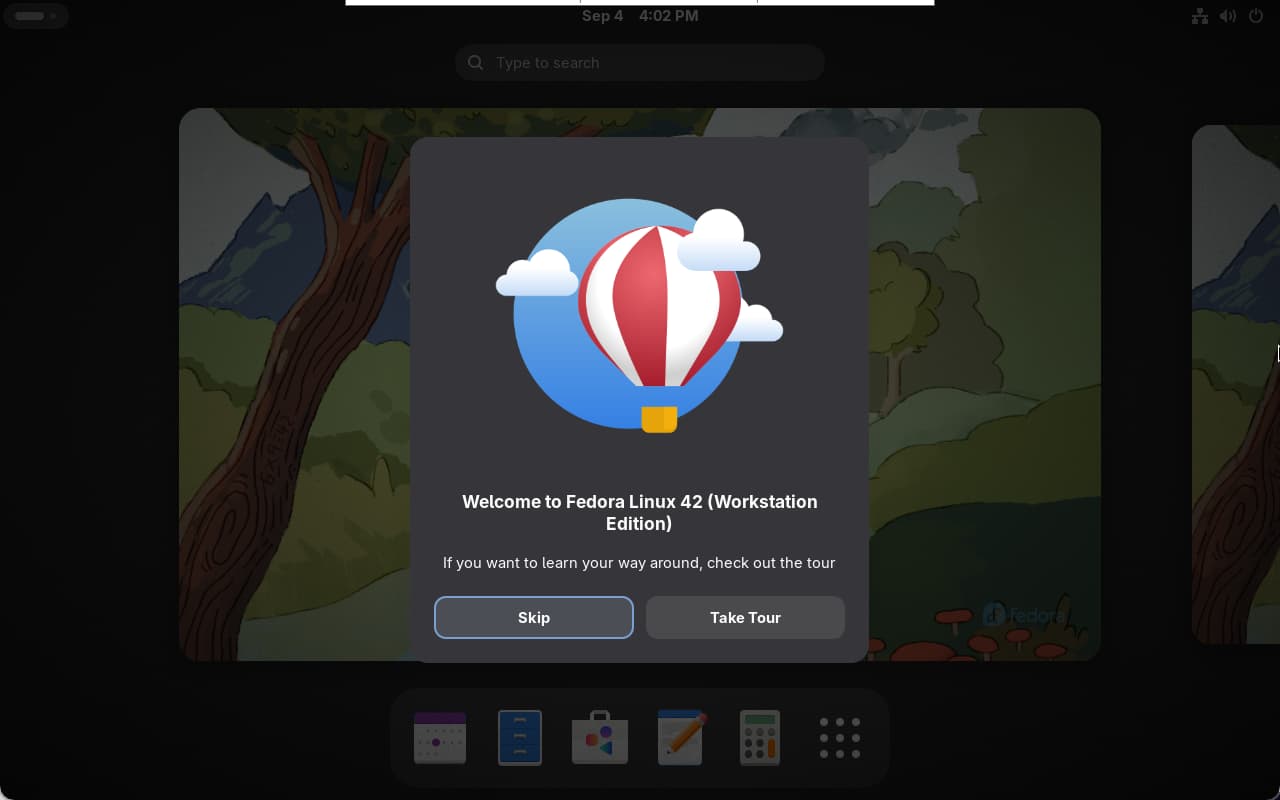Click the tour description text in the dialog
Screen dimensions: 1280x800
pyautogui.click(x=639, y=563)
